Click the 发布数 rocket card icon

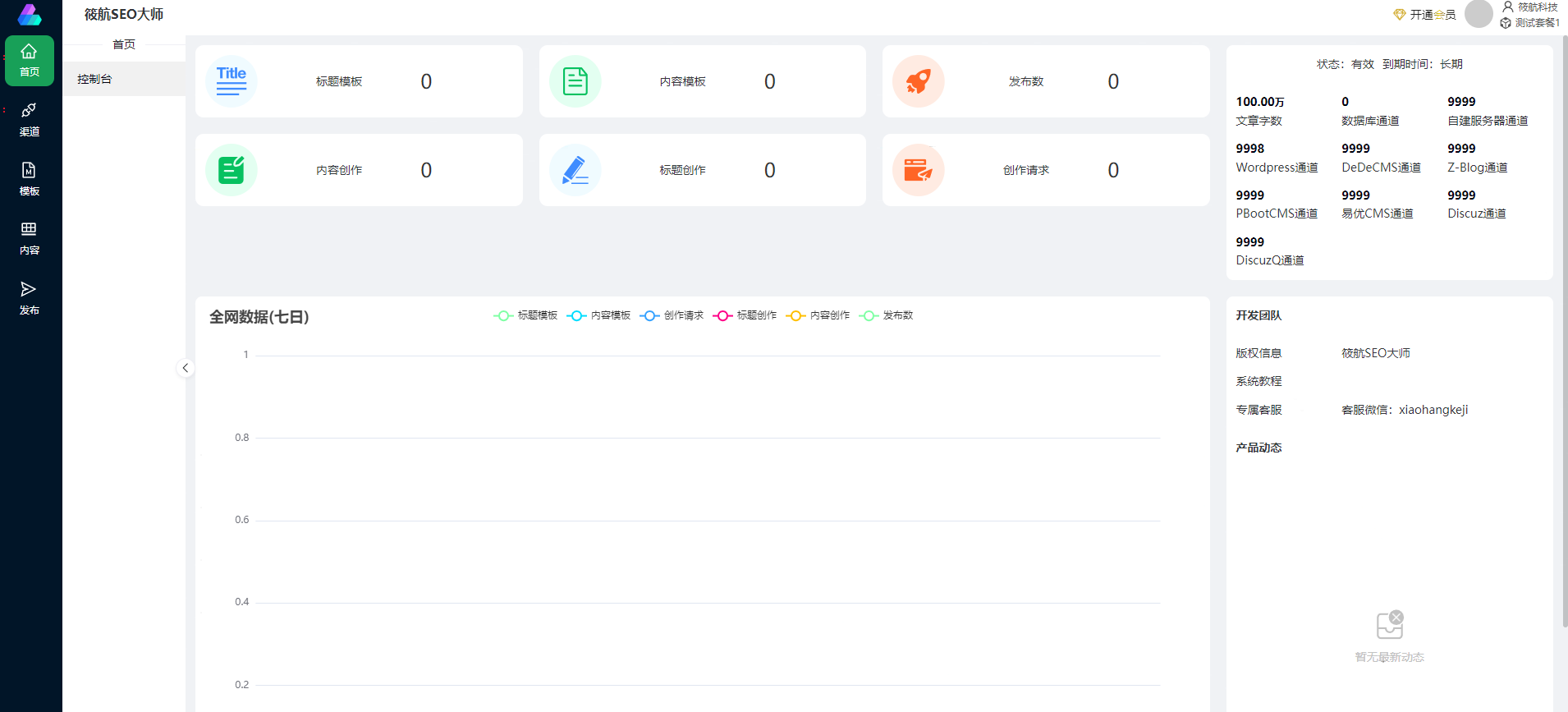[919, 81]
